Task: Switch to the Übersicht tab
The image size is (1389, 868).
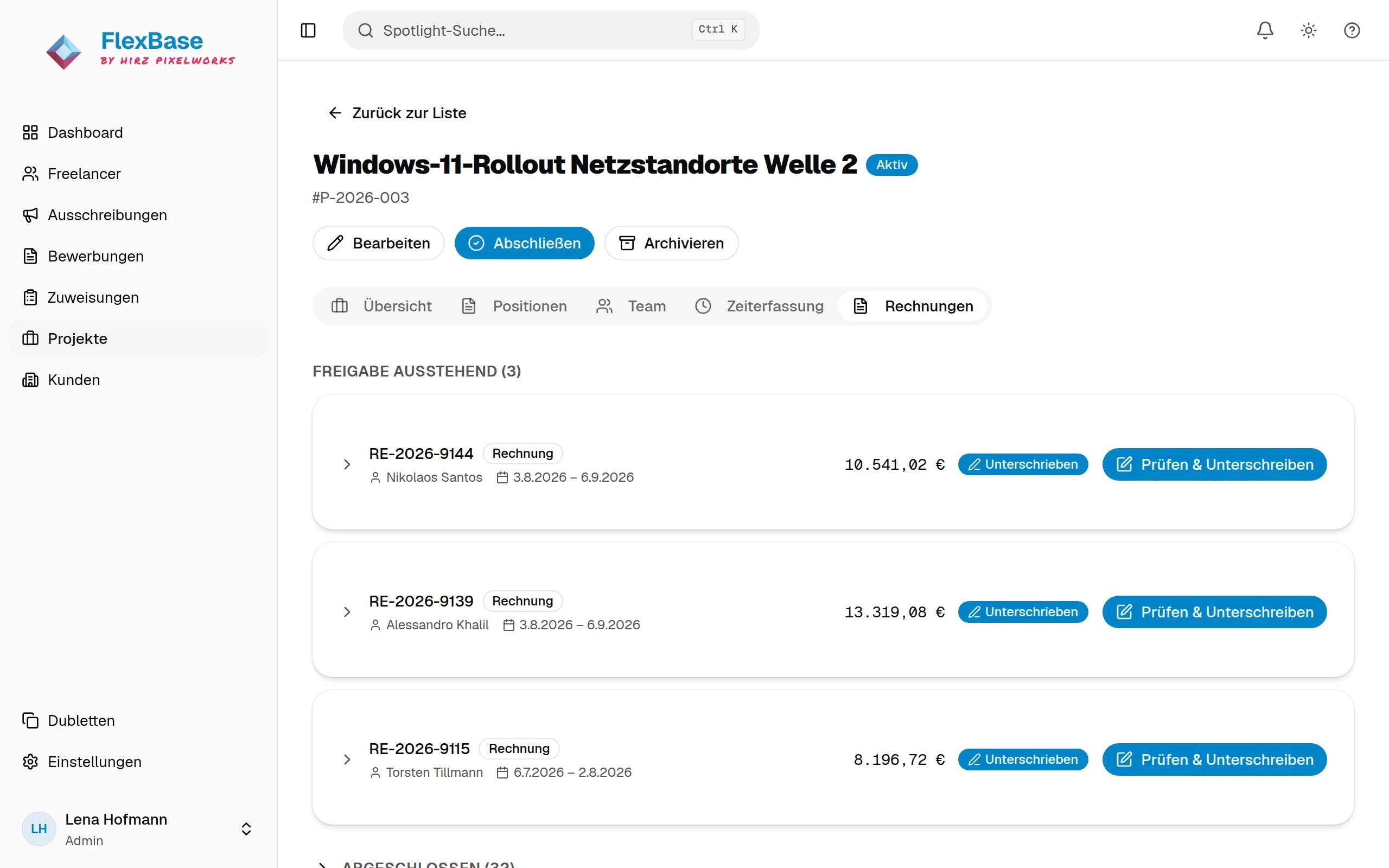Action: pos(381,306)
